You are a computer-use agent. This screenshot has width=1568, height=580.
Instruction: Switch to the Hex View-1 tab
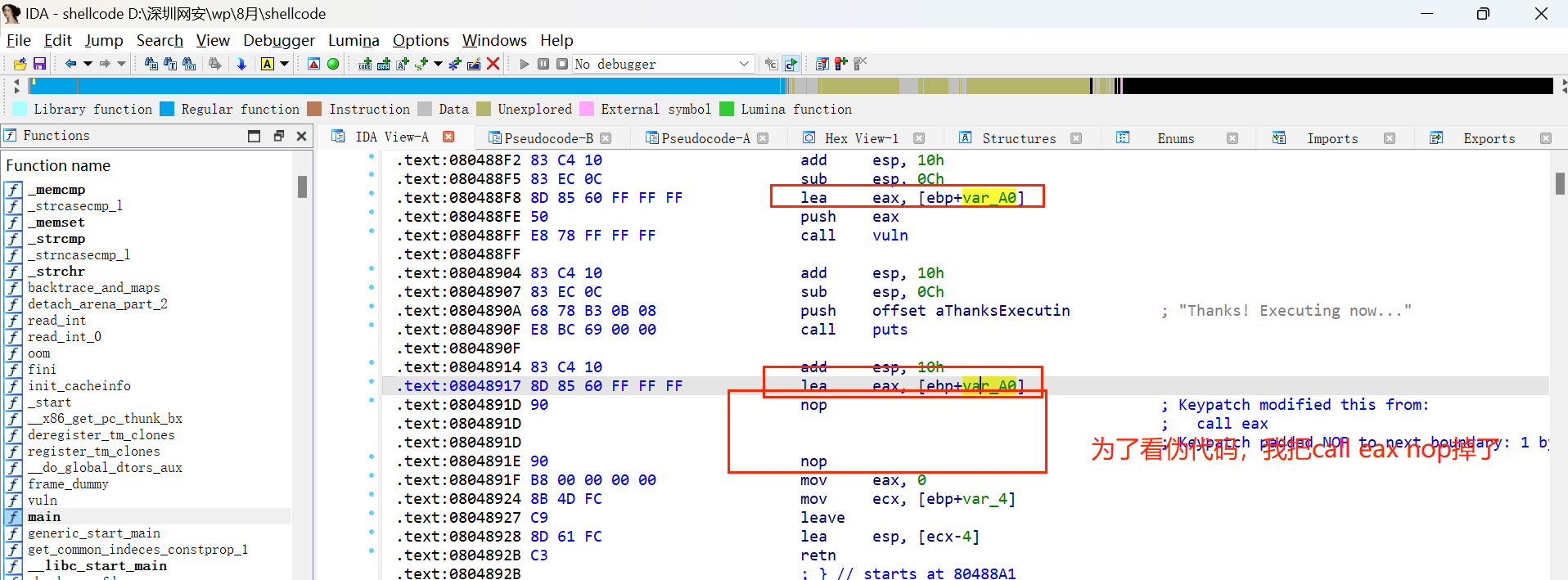861,138
